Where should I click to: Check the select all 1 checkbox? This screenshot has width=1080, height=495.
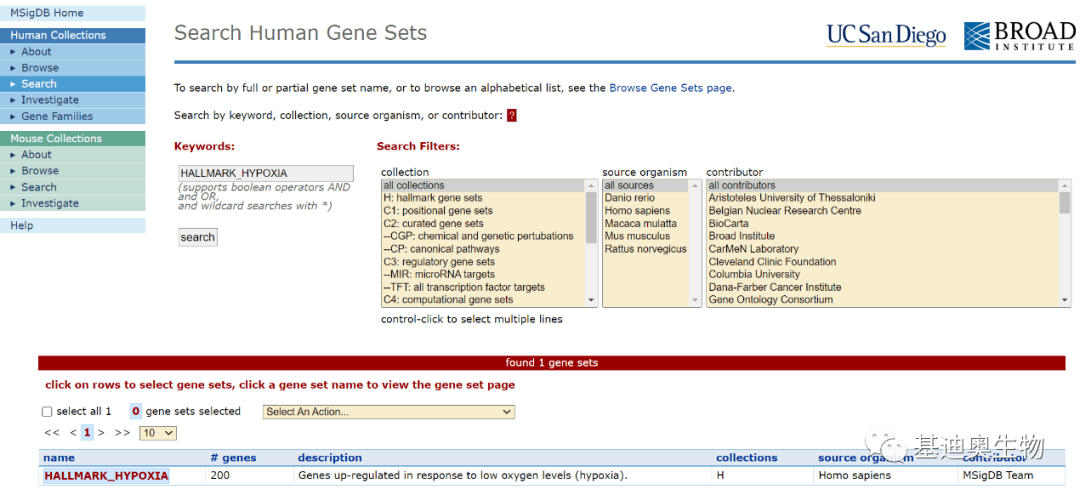point(47,412)
